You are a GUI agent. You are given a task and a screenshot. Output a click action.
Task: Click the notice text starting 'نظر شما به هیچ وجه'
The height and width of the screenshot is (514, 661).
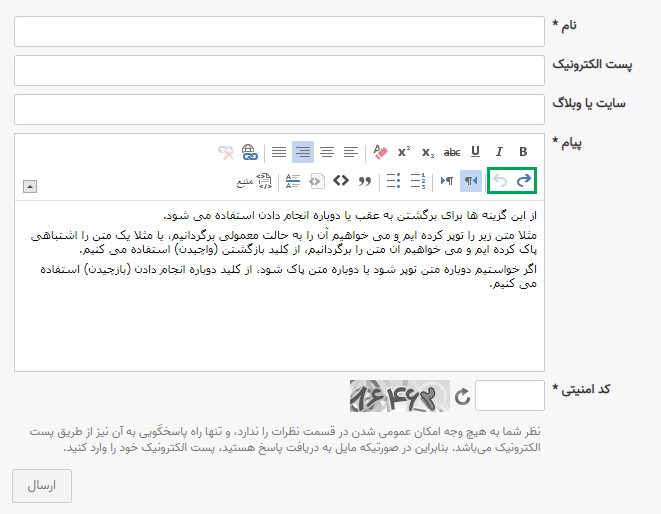pyautogui.click(x=285, y=439)
